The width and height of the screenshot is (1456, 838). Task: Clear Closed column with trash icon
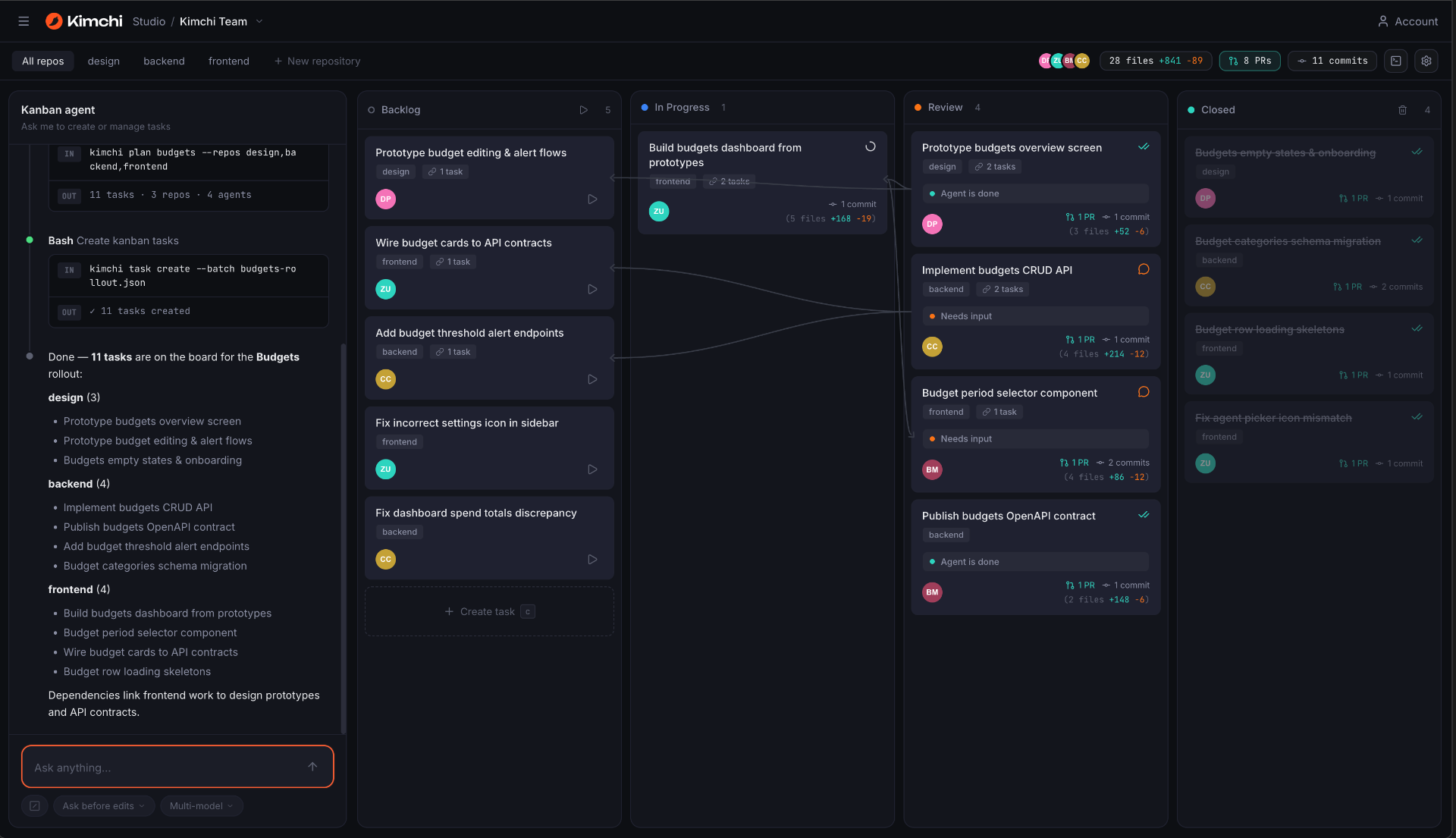point(1402,110)
